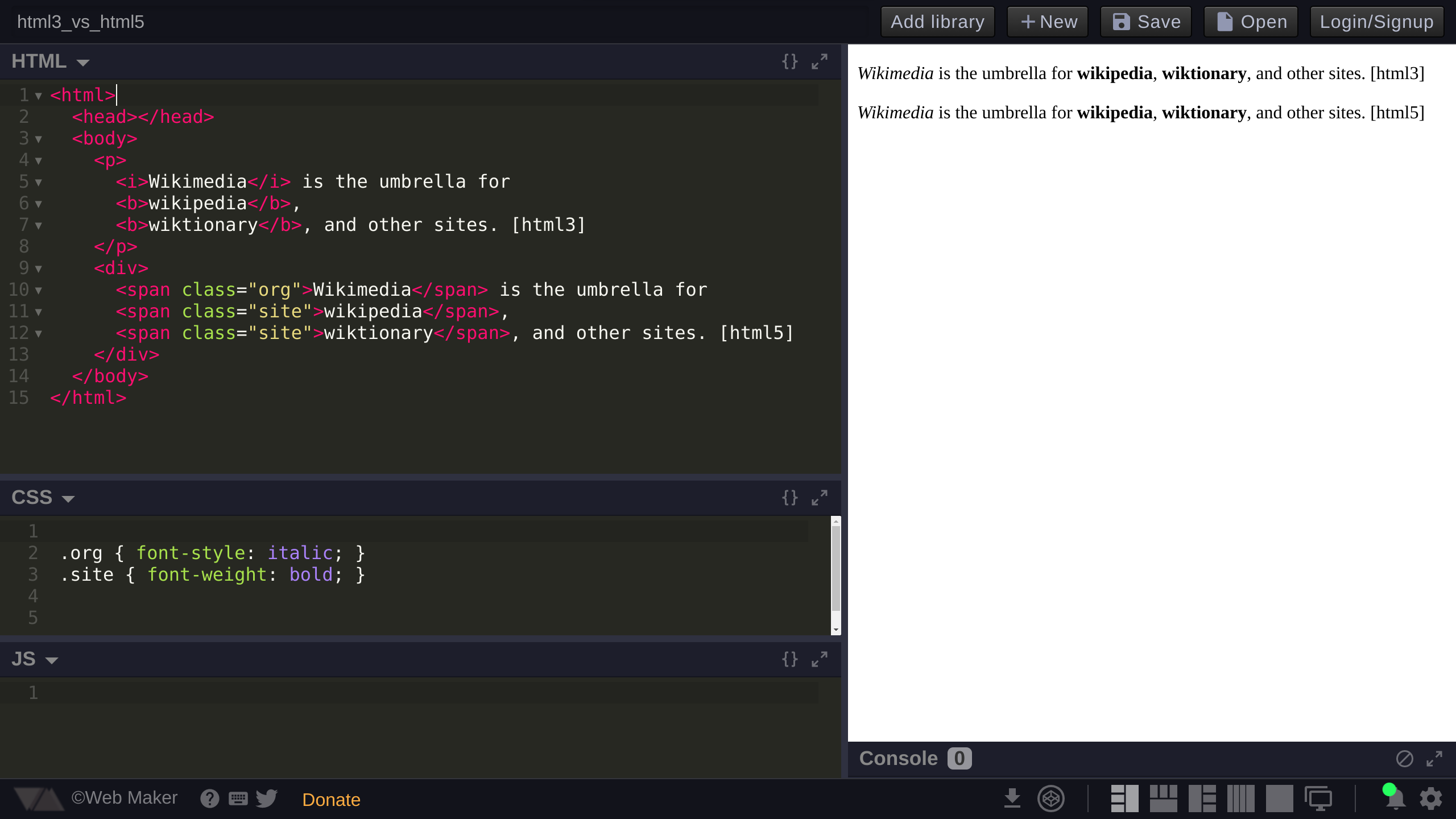The width and height of the screenshot is (1456, 819).
Task: Click the html3_vs_html5 title field
Action: (81, 22)
